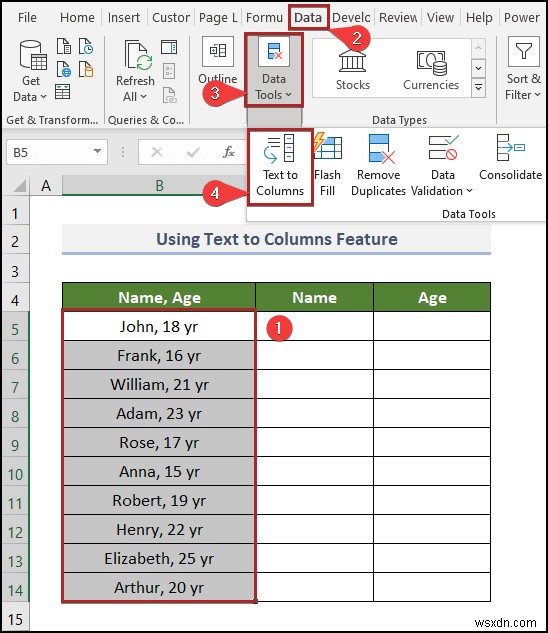Screen dimensions: 548x633
Task: Click cell 'Elizabeth, 25 yr'
Action: click(x=159, y=558)
